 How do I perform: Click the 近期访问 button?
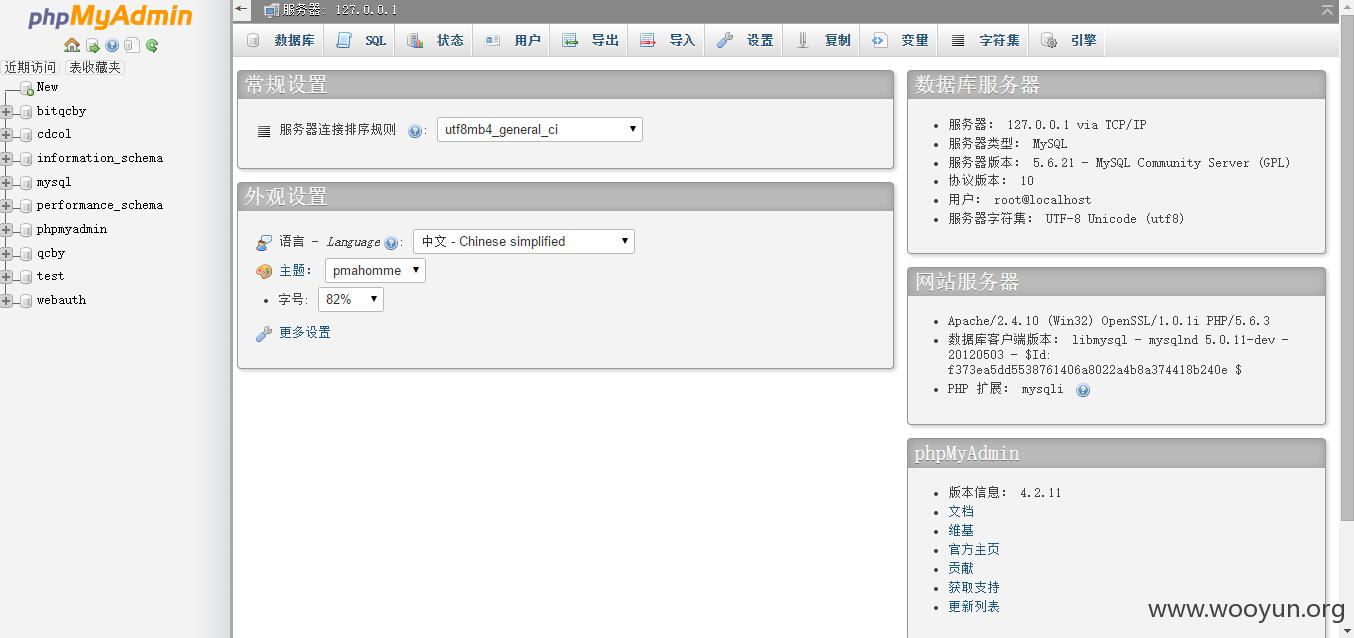click(x=31, y=67)
